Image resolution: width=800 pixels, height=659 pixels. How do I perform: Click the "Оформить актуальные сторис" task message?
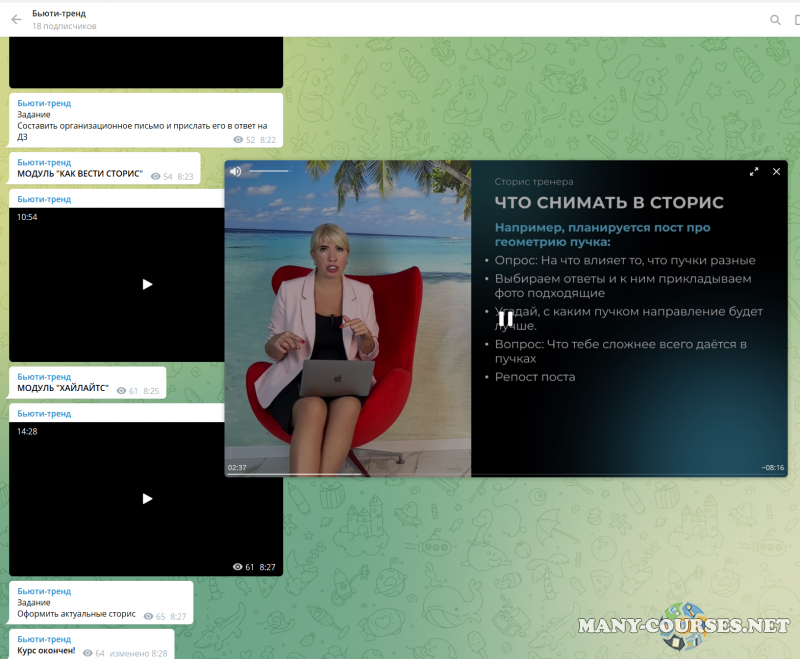click(78, 615)
